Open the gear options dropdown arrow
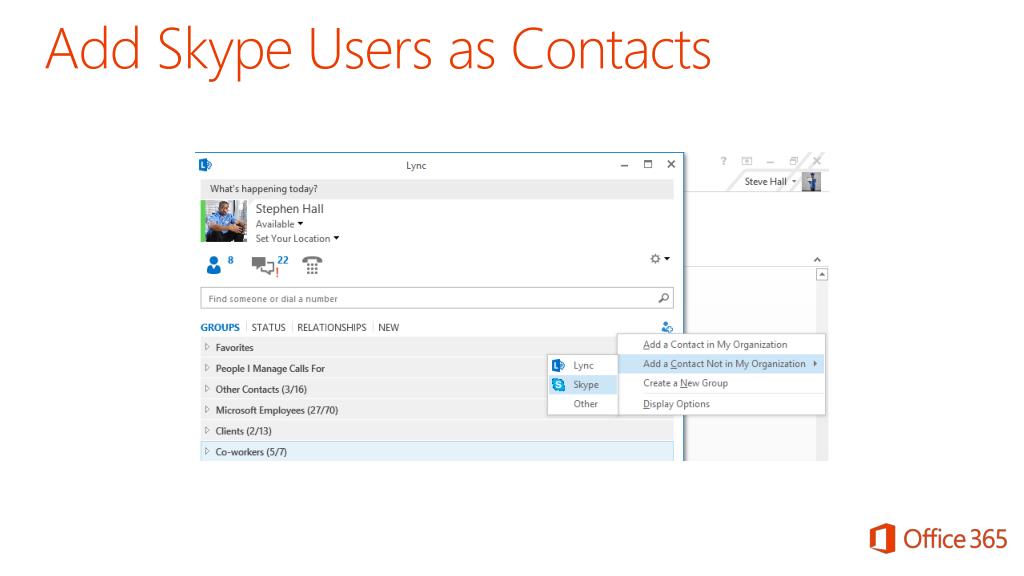Viewport: 1024px width, 576px height. 667,259
